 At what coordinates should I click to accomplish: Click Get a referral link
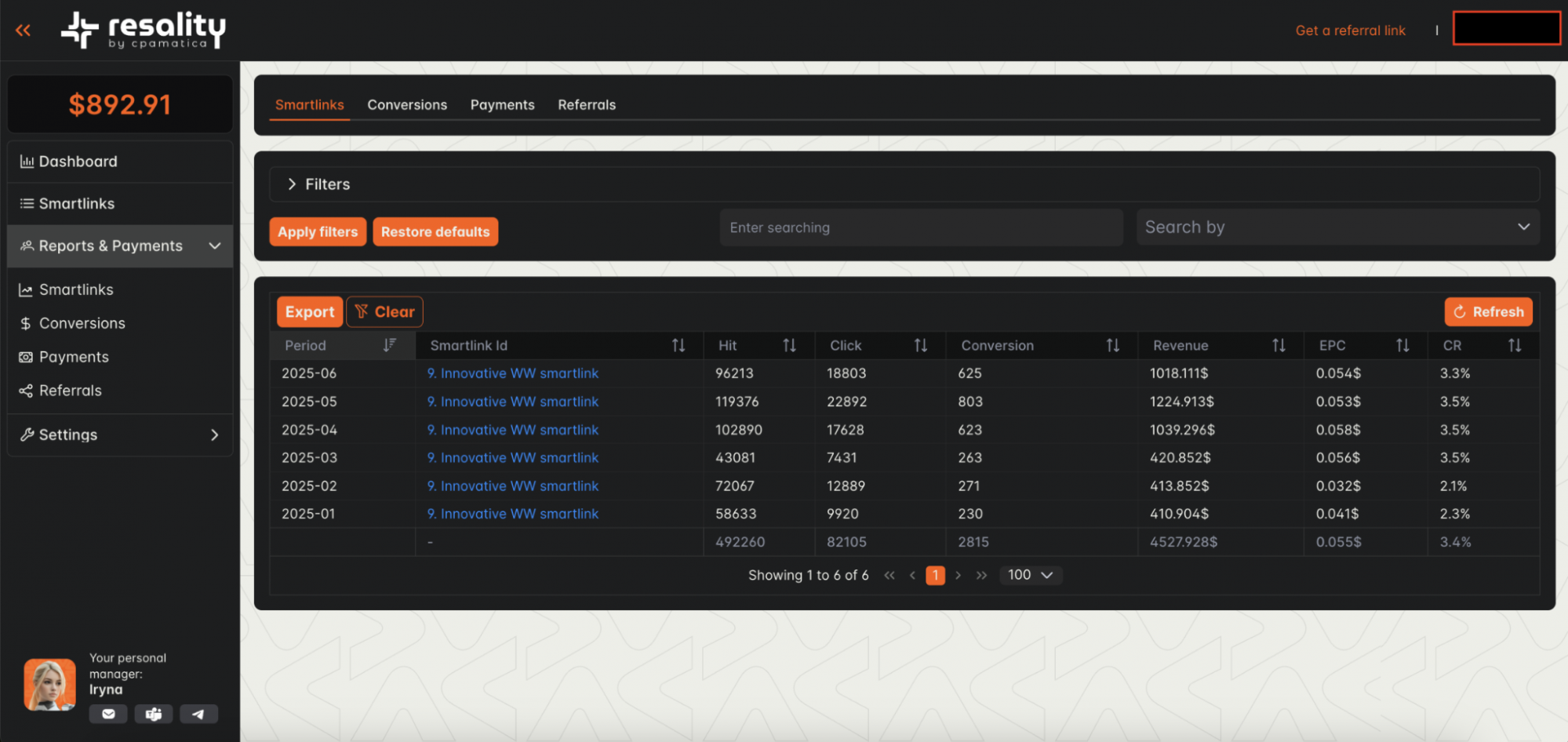pyautogui.click(x=1350, y=31)
